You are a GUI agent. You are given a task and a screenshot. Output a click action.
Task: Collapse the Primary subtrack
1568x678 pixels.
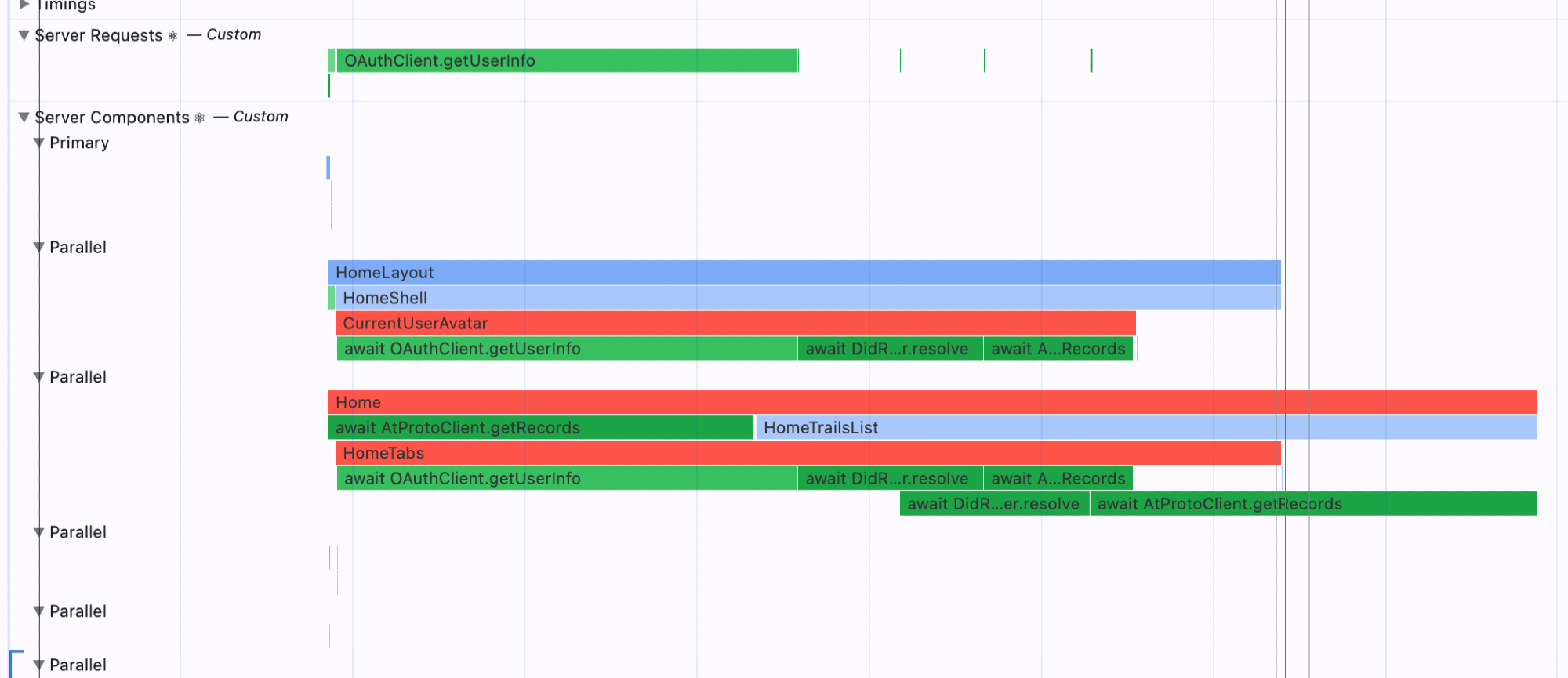(x=38, y=143)
